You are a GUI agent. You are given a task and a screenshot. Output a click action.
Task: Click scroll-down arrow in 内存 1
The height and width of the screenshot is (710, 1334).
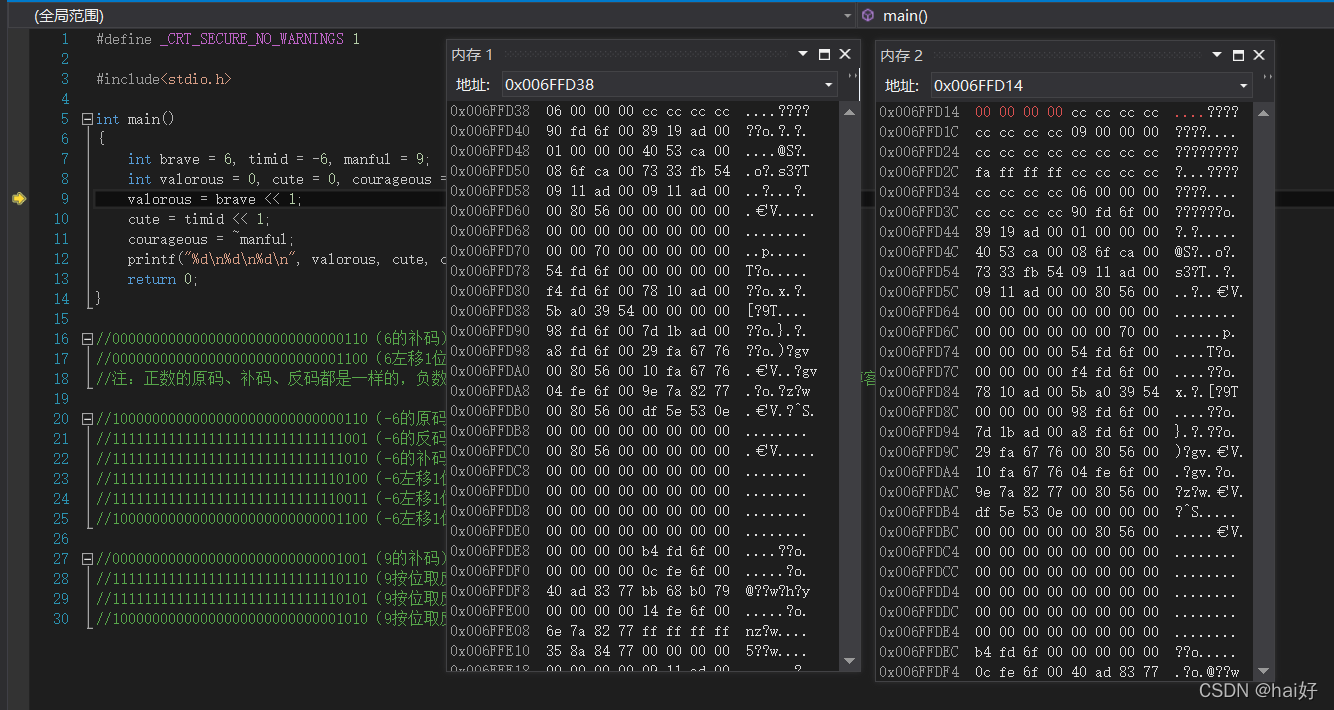coord(850,661)
